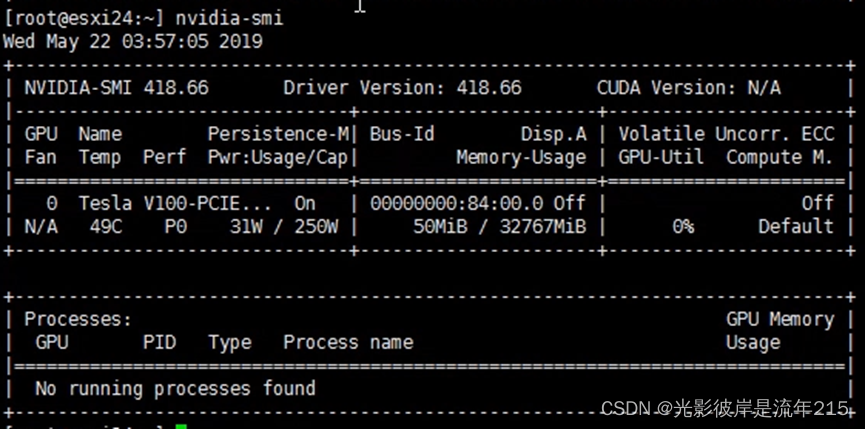Click the 31W / 250W power usage
This screenshot has height=429, width=865.
point(284,227)
